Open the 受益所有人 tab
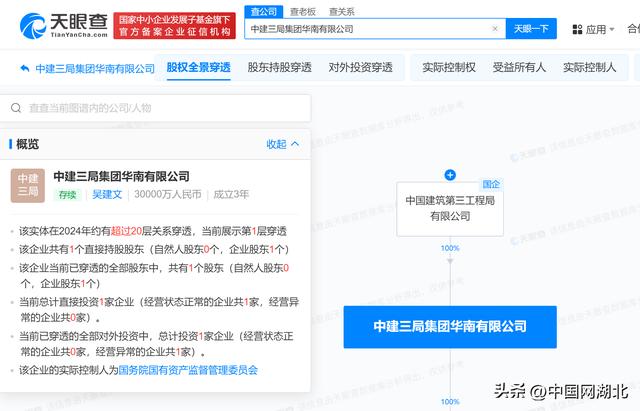The height and width of the screenshot is (411, 640). [519, 67]
